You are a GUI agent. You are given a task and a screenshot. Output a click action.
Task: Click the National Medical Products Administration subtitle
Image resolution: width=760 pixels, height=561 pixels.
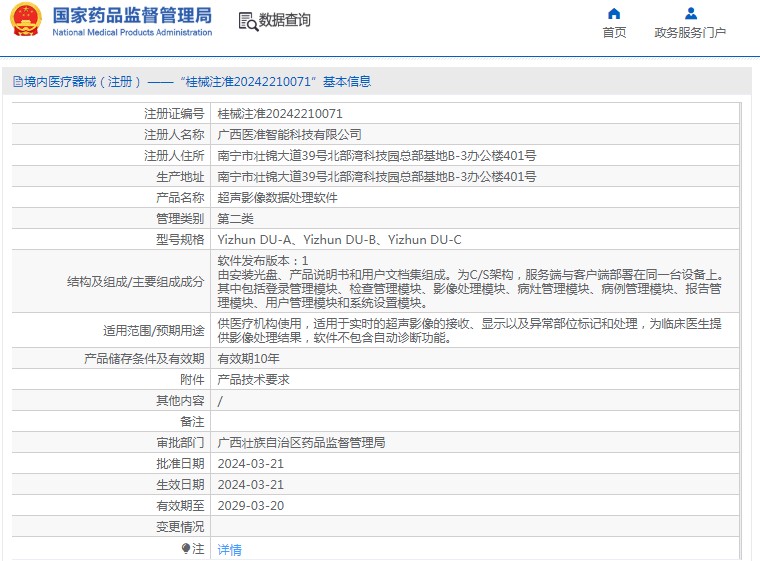click(132, 32)
